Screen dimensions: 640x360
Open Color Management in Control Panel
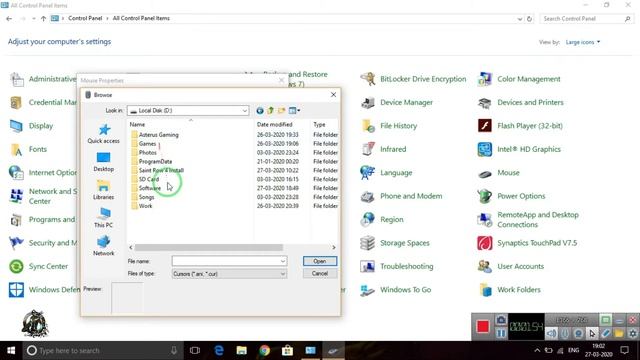coord(519,79)
